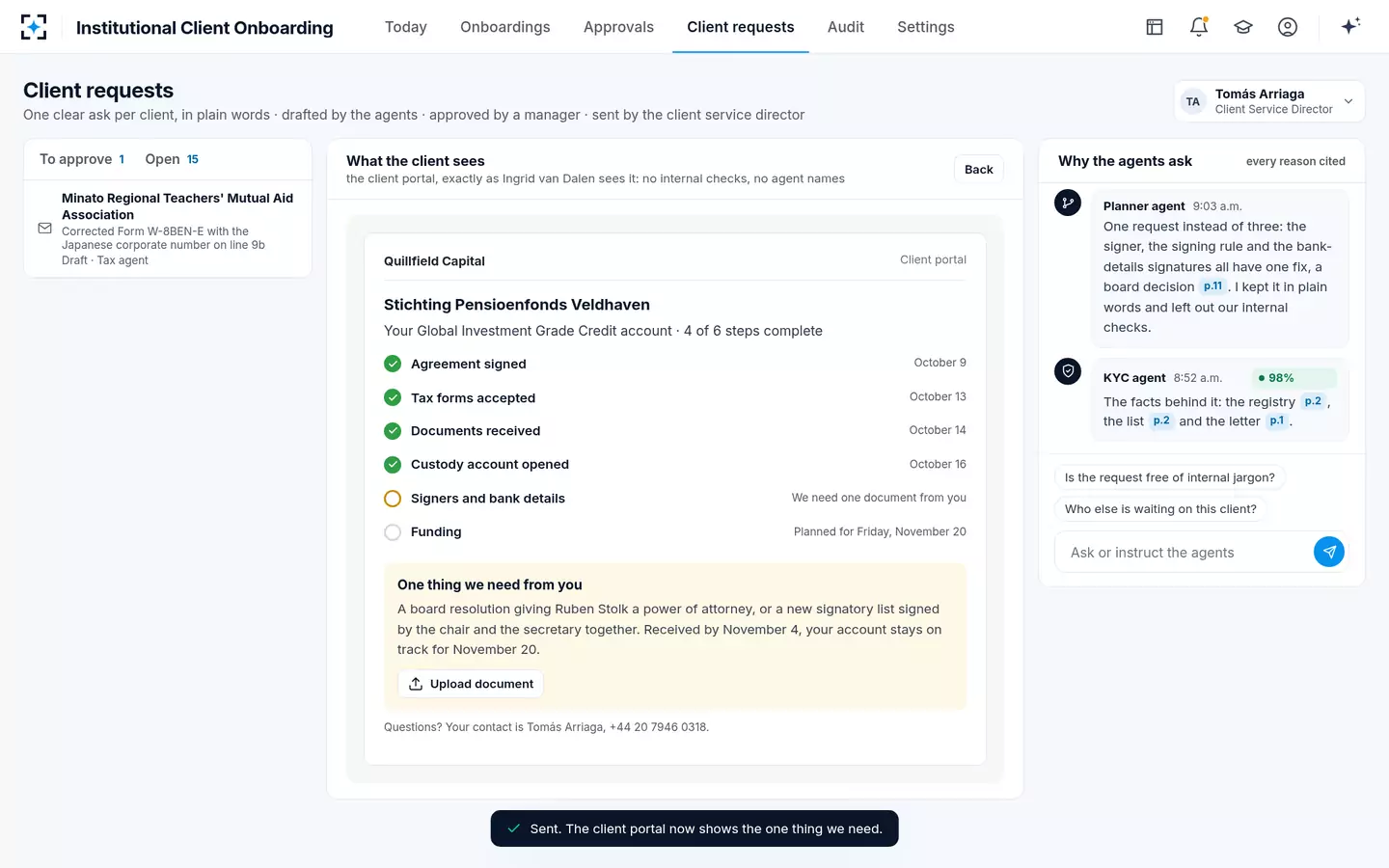Viewport: 1389px width, 868px height.
Task: Select the Client requests tab
Action: [x=741, y=27]
